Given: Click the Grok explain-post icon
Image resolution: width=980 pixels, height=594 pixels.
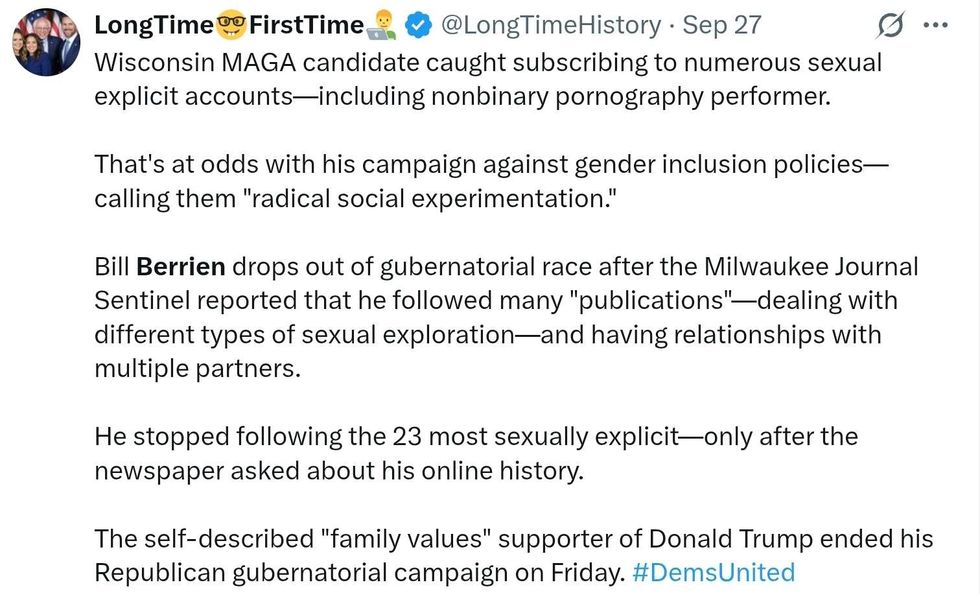Looking at the screenshot, I should tap(887, 25).
